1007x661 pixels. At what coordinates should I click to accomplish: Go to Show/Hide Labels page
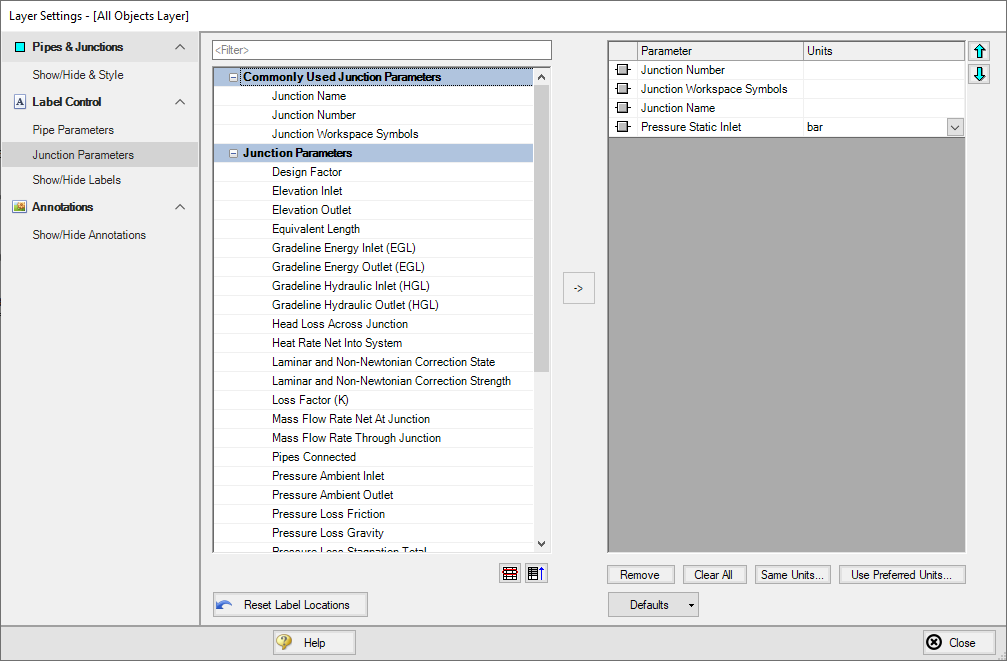pyautogui.click(x=77, y=180)
